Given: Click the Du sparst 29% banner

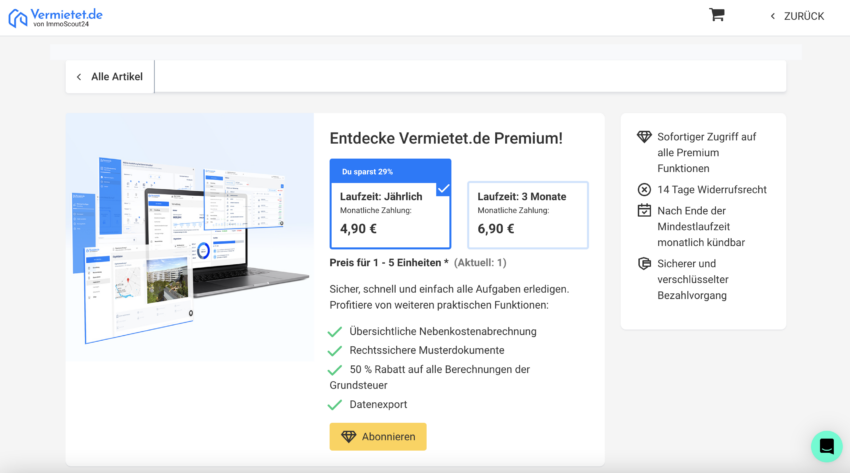Looking at the screenshot, I should pos(390,171).
